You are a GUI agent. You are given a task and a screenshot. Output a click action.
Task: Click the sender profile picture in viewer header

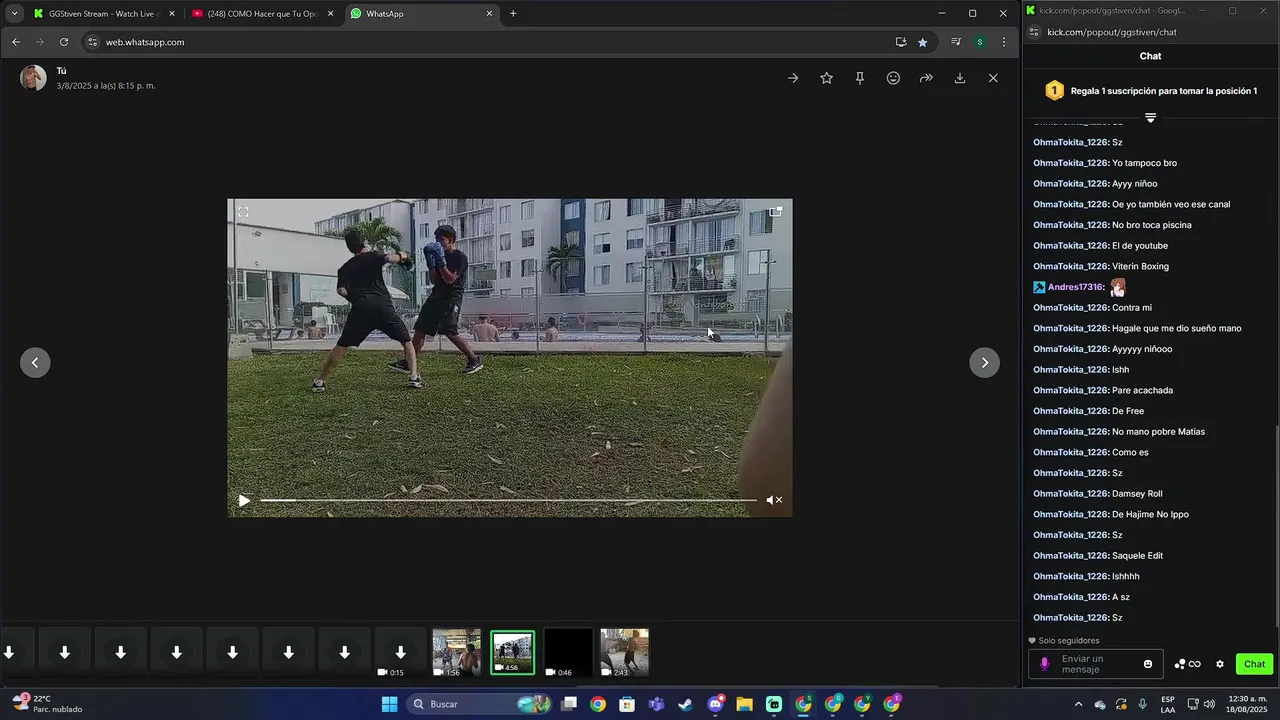click(x=33, y=78)
